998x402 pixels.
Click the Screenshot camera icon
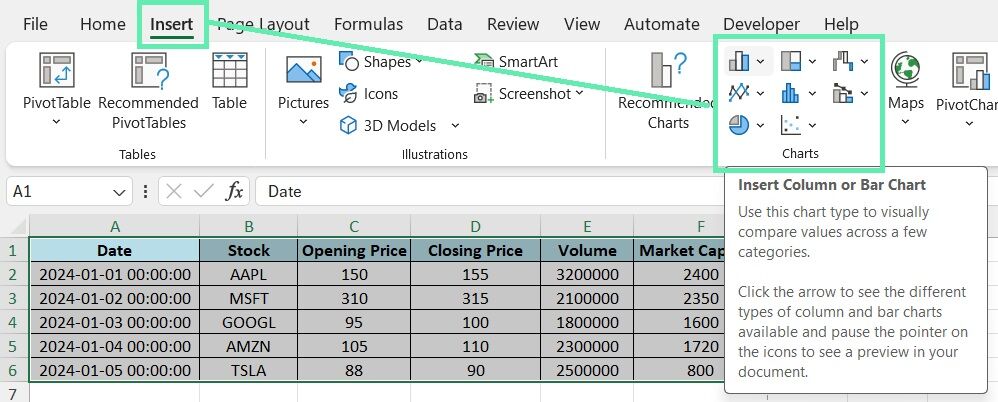point(484,94)
